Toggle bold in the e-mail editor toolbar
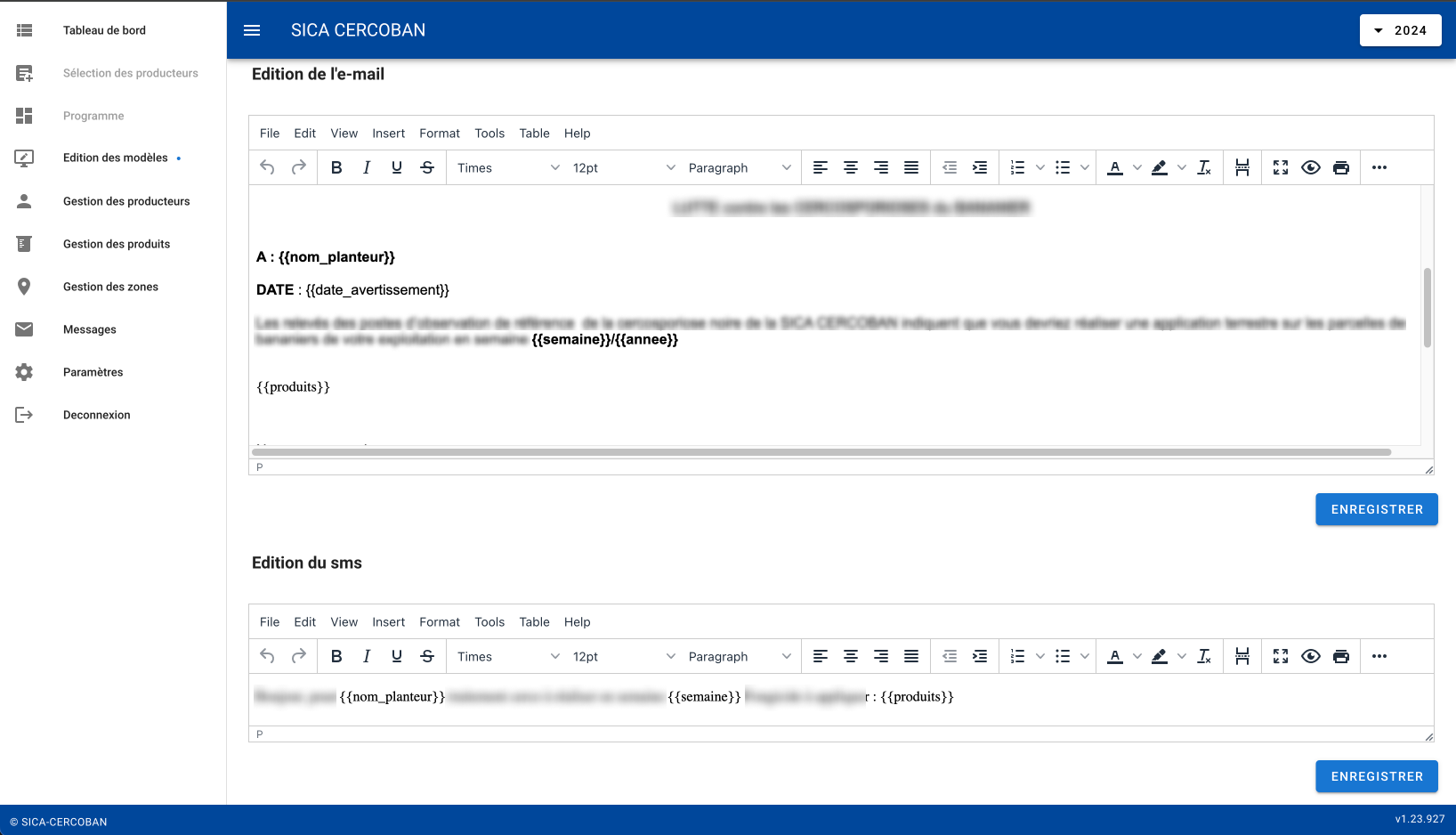The width and height of the screenshot is (1456, 835). (336, 167)
